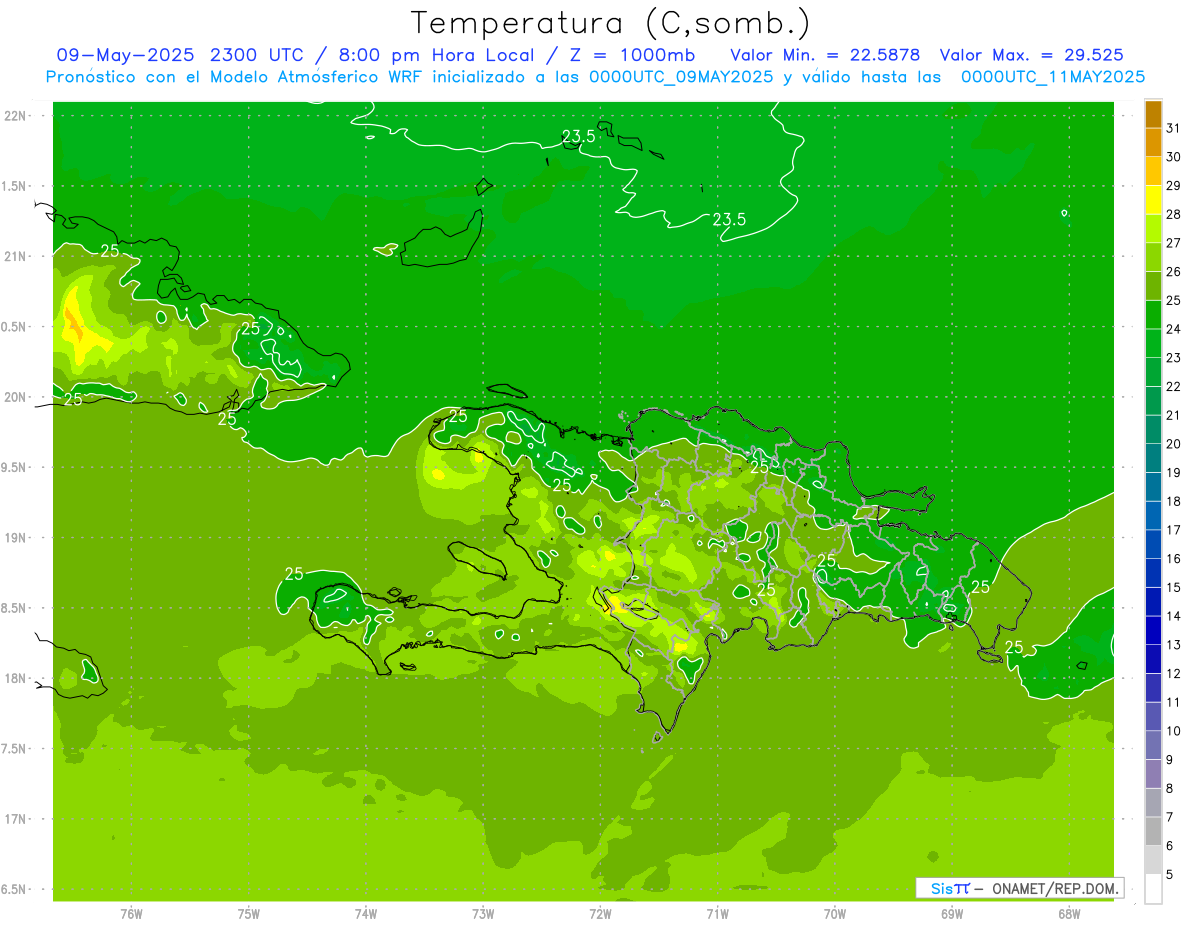The height and width of the screenshot is (927, 1200).
Task: Click the '22N' latitude label
Action: 16,116
